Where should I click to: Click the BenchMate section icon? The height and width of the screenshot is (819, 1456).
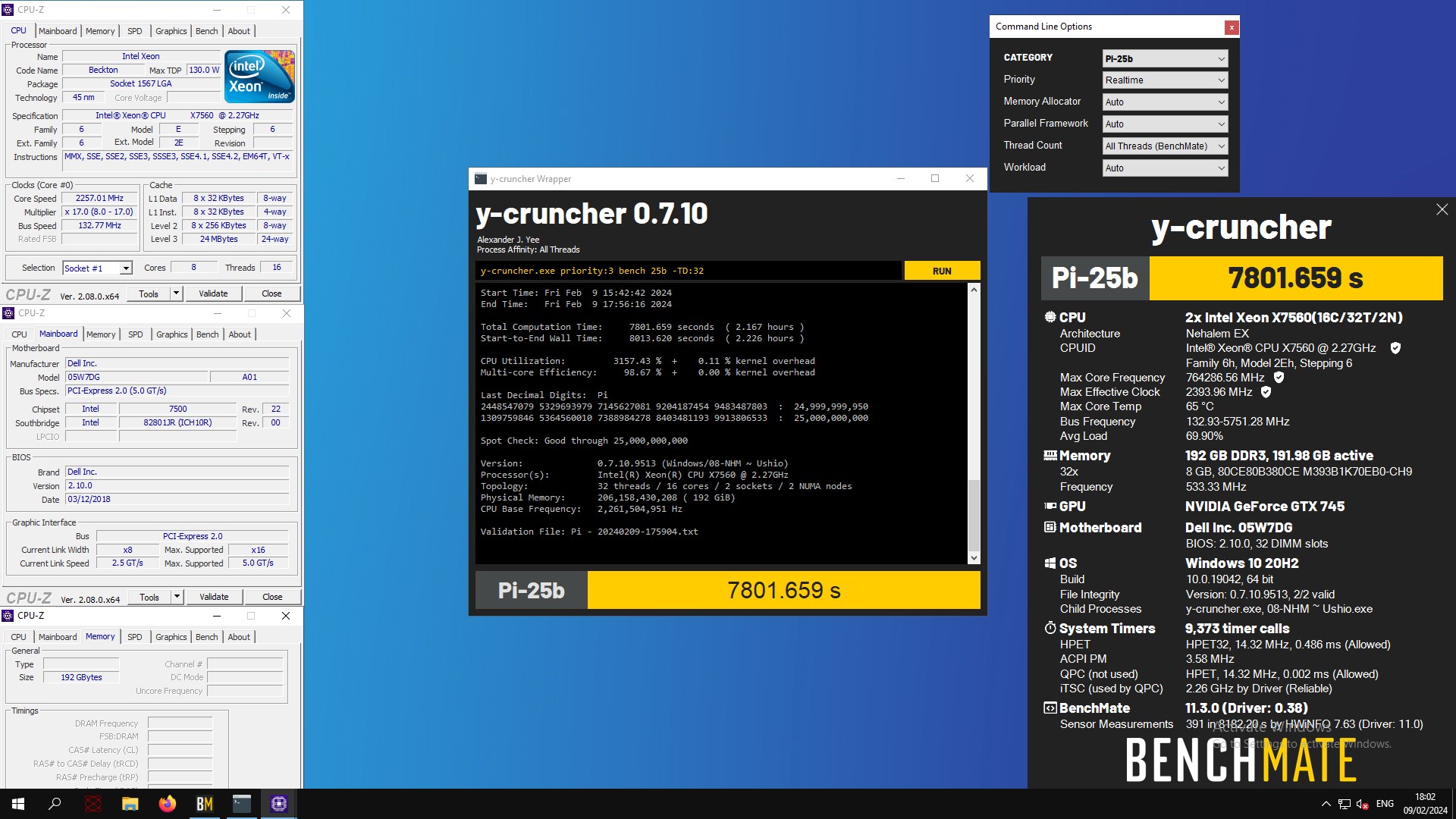1050,708
